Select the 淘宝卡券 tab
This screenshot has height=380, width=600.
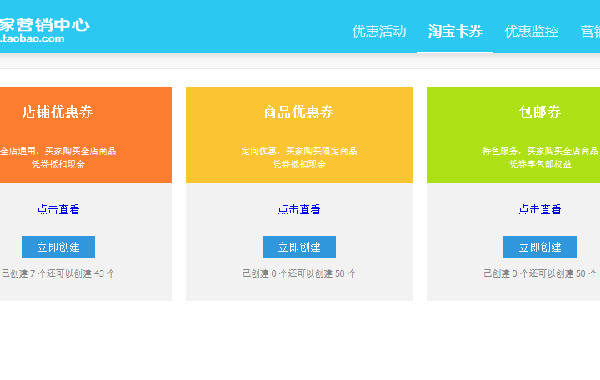tap(455, 31)
